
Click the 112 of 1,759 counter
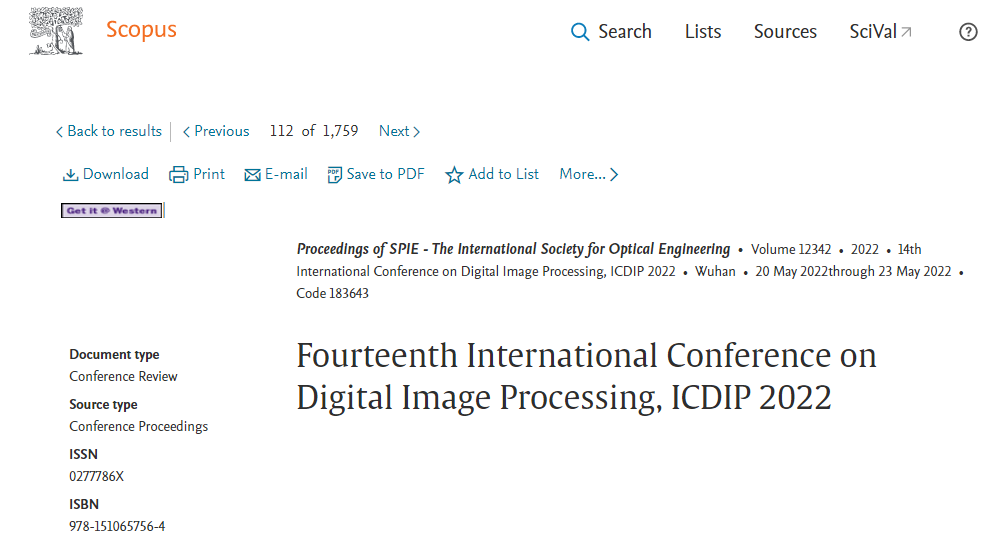pos(313,131)
